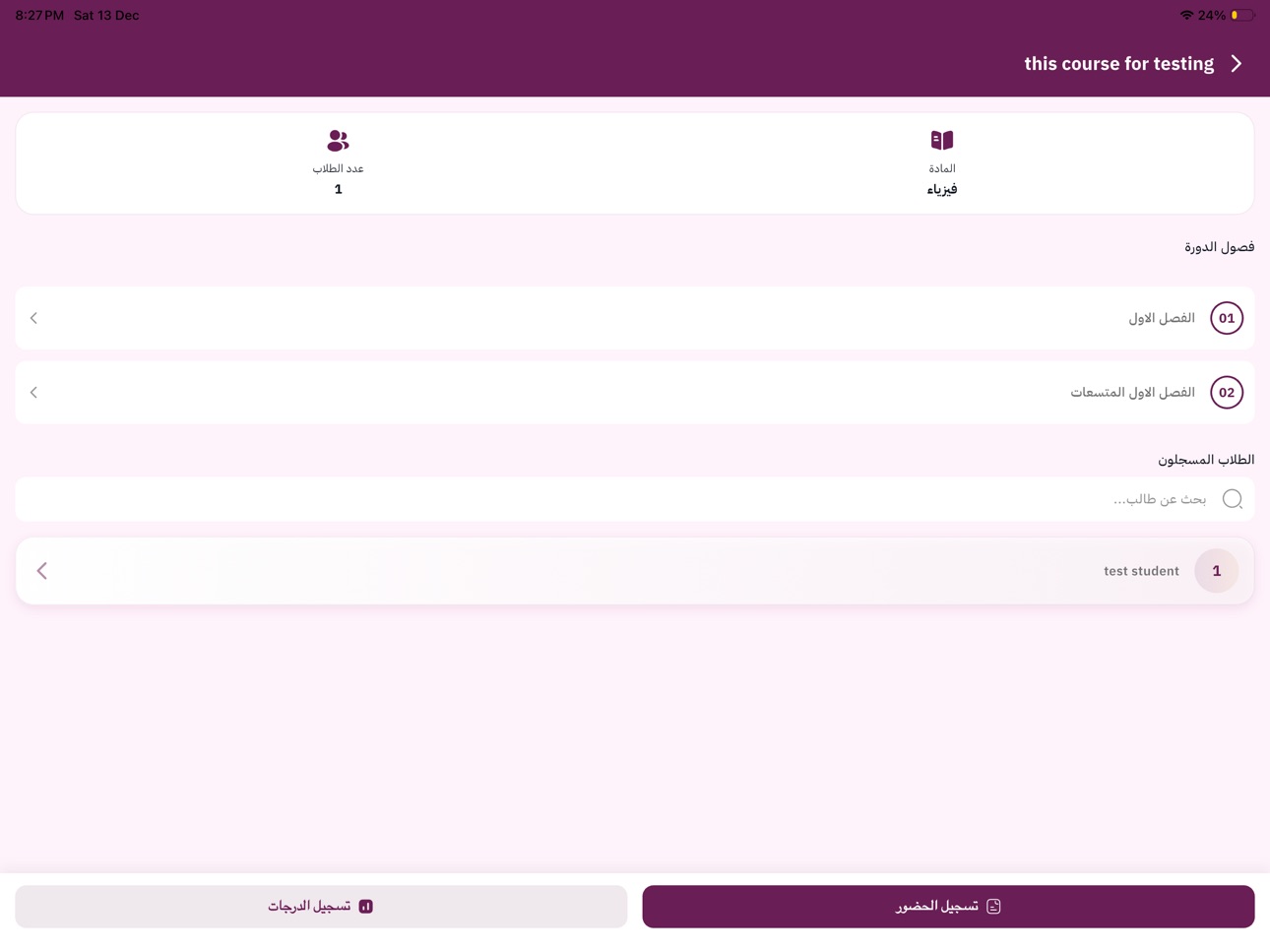Select the الفصل الاول chapter title
Viewport: 1270px width, 952px height.
[x=1162, y=318]
